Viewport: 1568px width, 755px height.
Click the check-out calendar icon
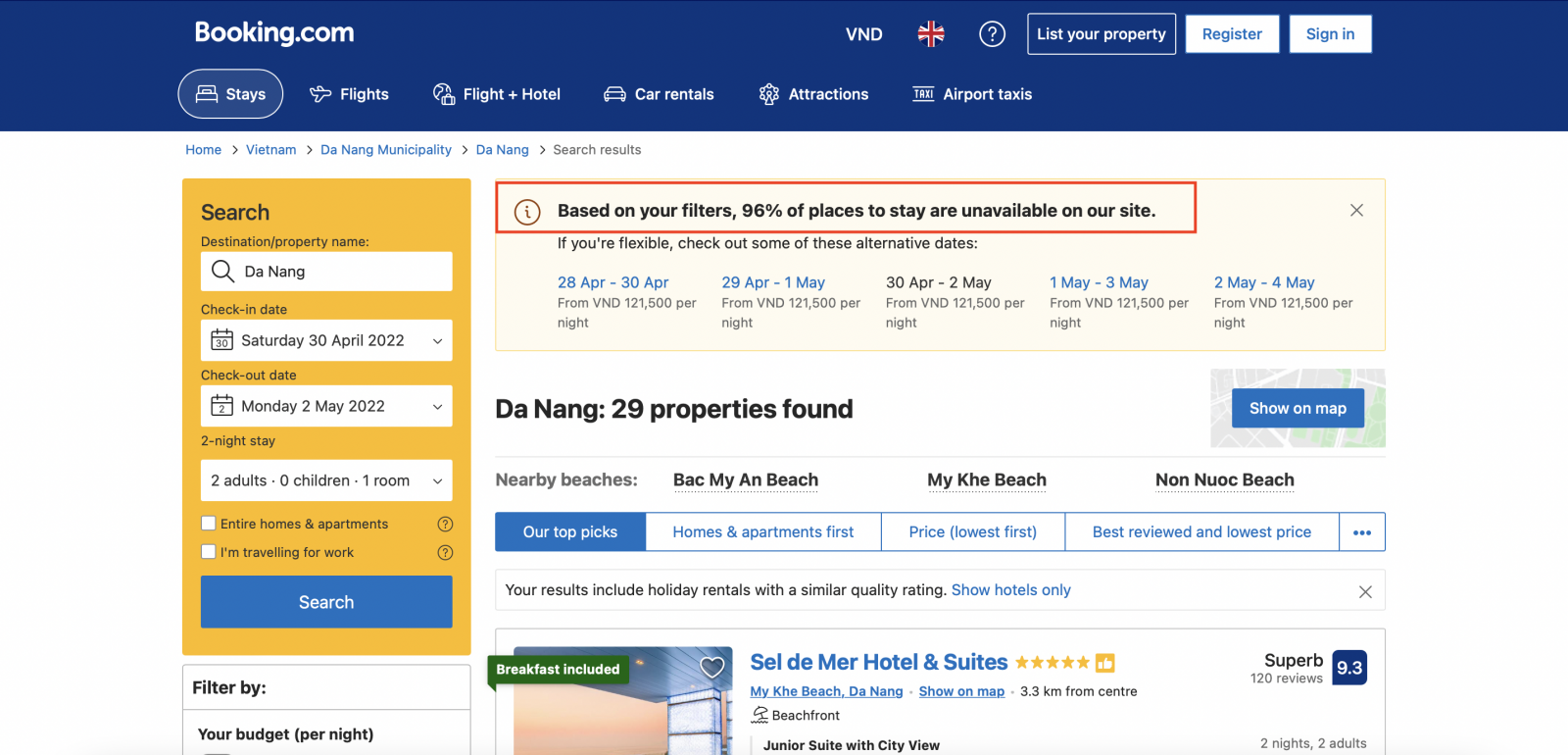(222, 406)
